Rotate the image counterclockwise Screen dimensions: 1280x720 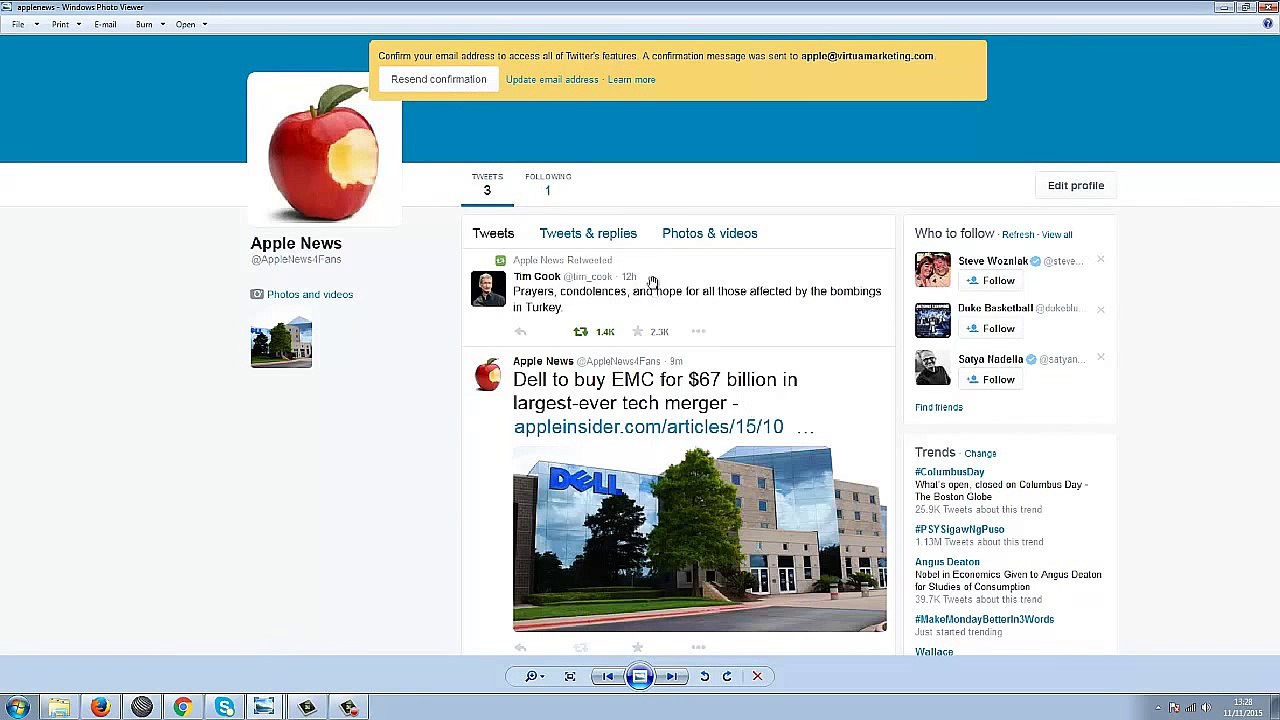click(x=704, y=677)
